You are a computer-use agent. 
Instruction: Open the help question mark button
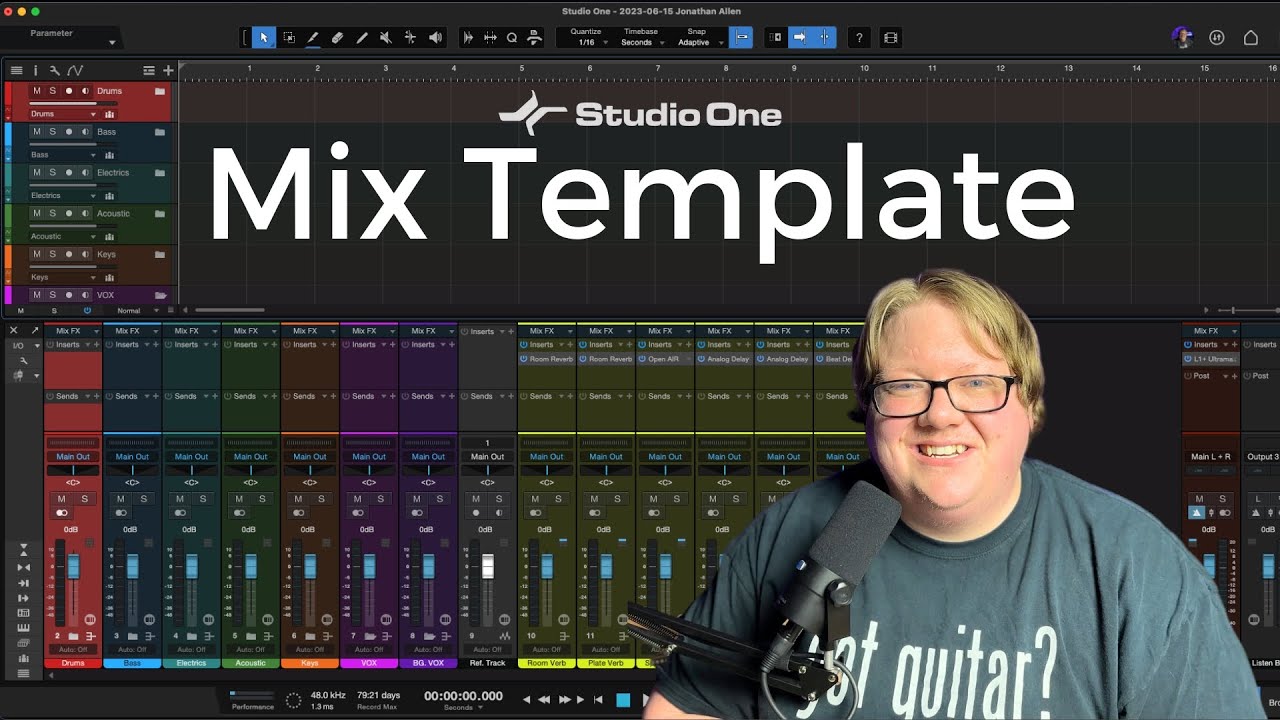click(859, 38)
